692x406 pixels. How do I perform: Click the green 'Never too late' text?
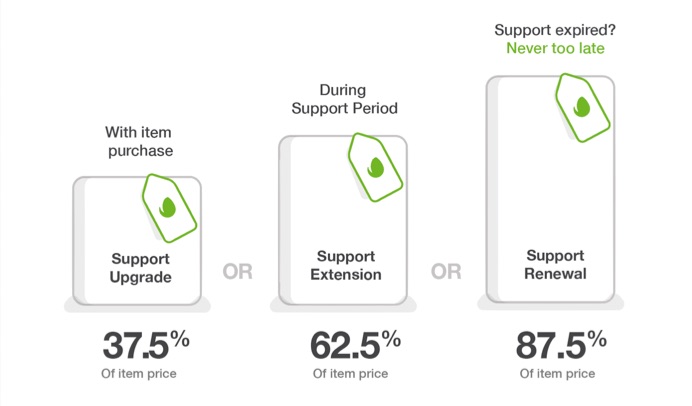555,48
